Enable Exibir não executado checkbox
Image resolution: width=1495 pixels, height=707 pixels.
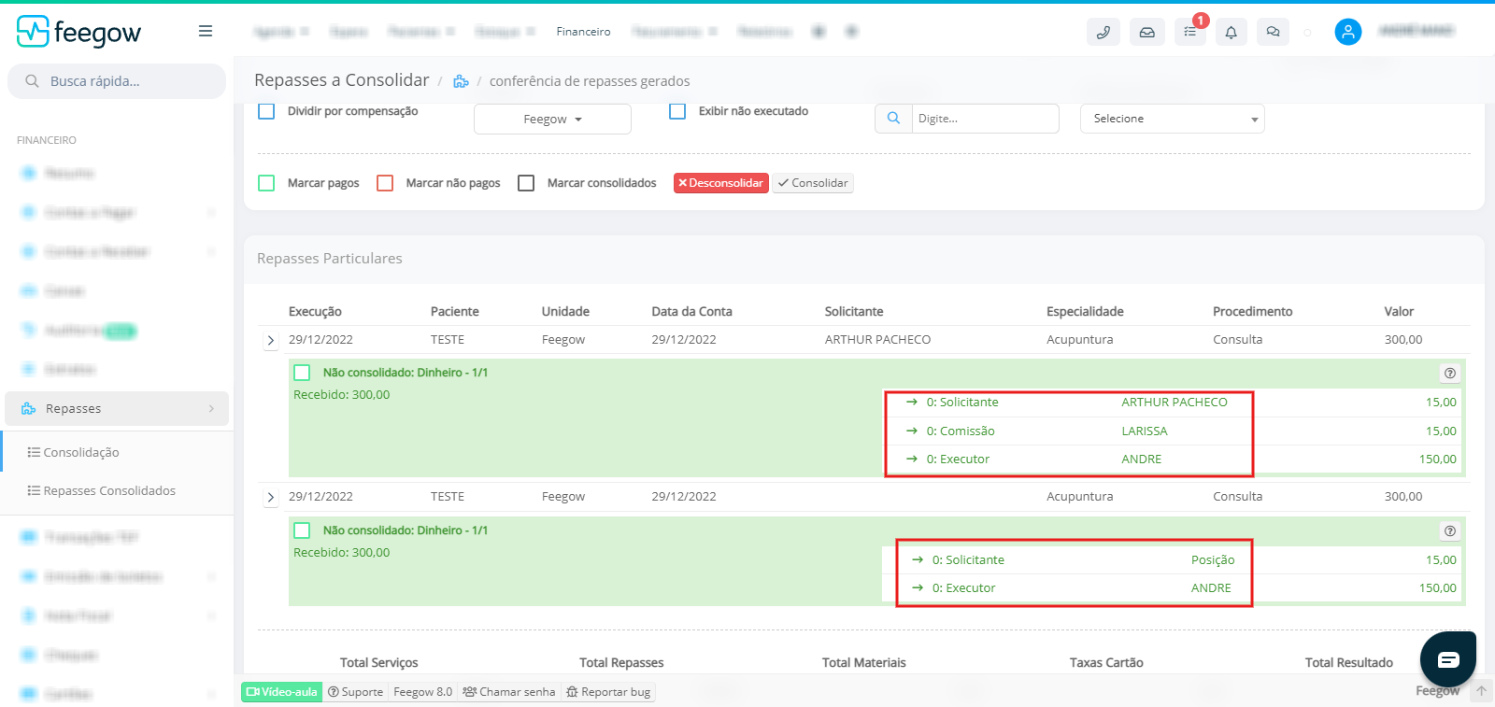(677, 111)
